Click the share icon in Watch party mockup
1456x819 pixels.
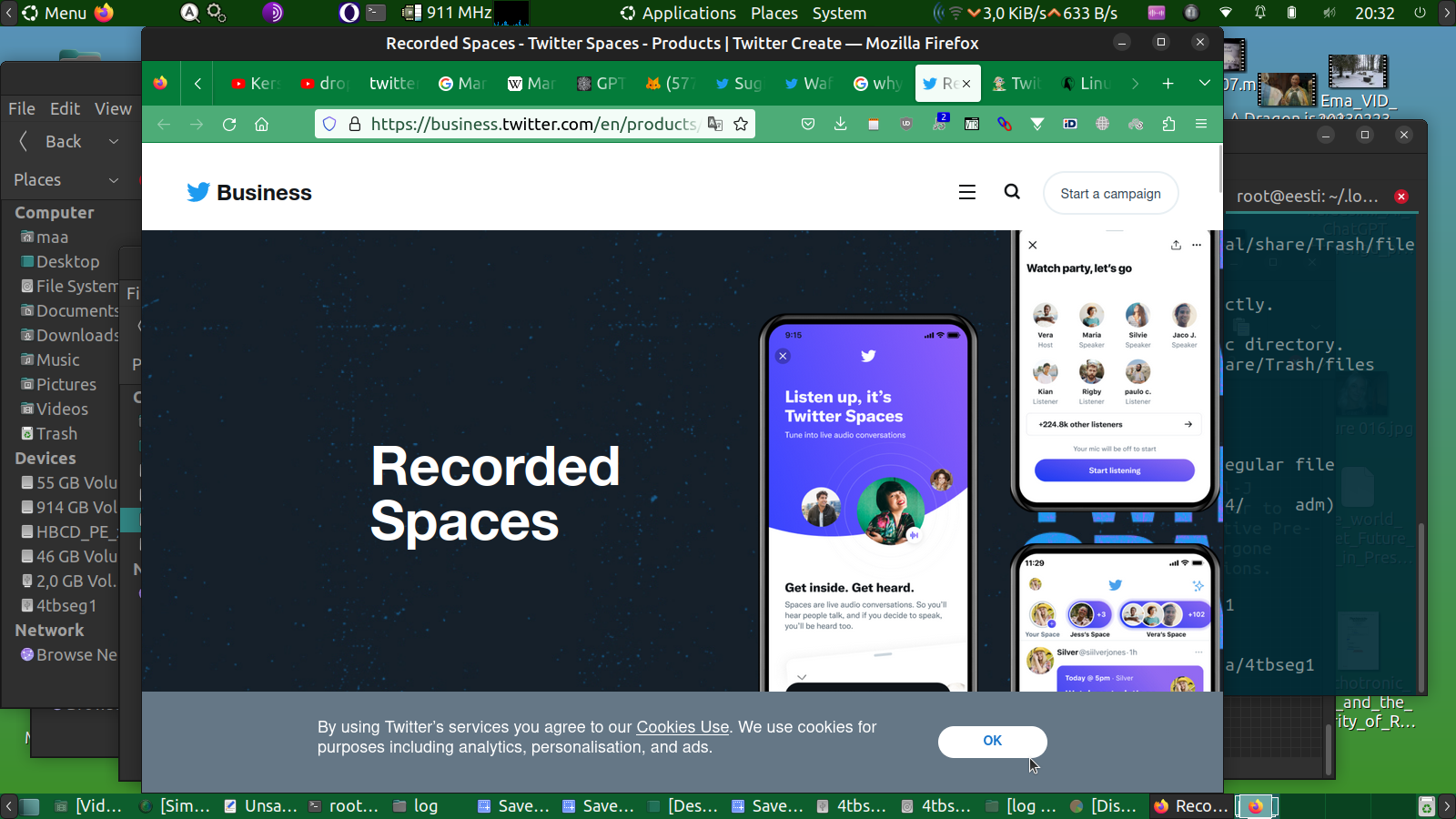coord(1176,245)
